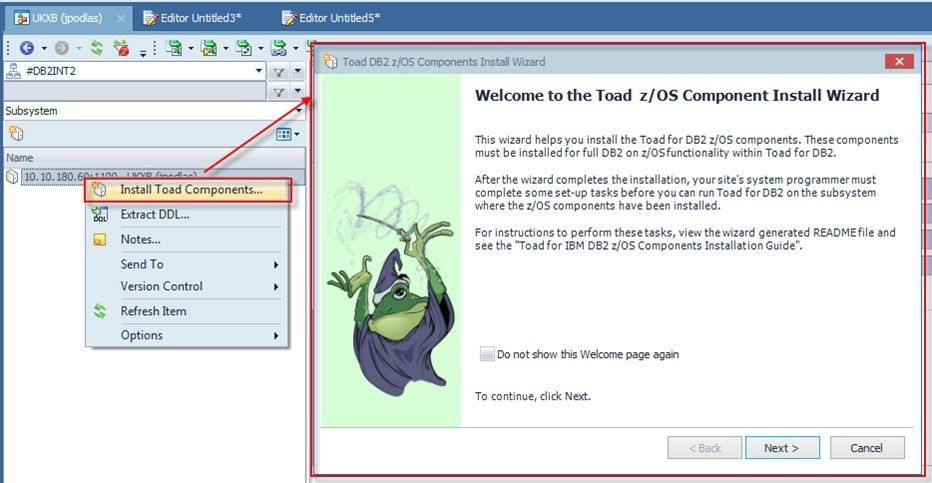932x483 pixels.
Task: Click the empty filter text field
Action: click(x=134, y=91)
